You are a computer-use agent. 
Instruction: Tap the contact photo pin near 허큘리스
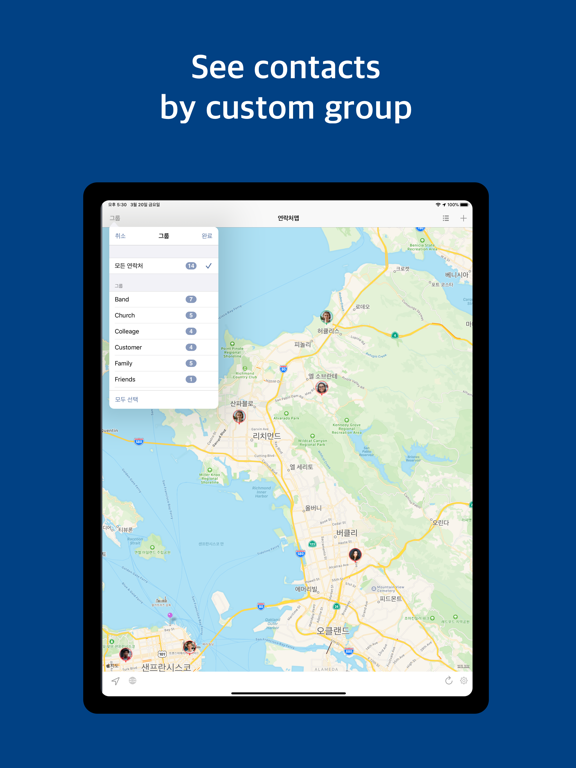coord(326,317)
